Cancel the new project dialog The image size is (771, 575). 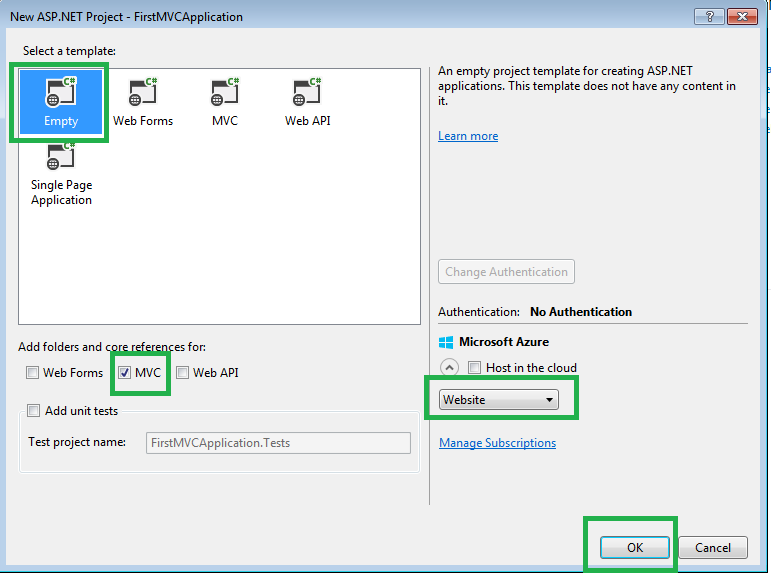tap(712, 547)
